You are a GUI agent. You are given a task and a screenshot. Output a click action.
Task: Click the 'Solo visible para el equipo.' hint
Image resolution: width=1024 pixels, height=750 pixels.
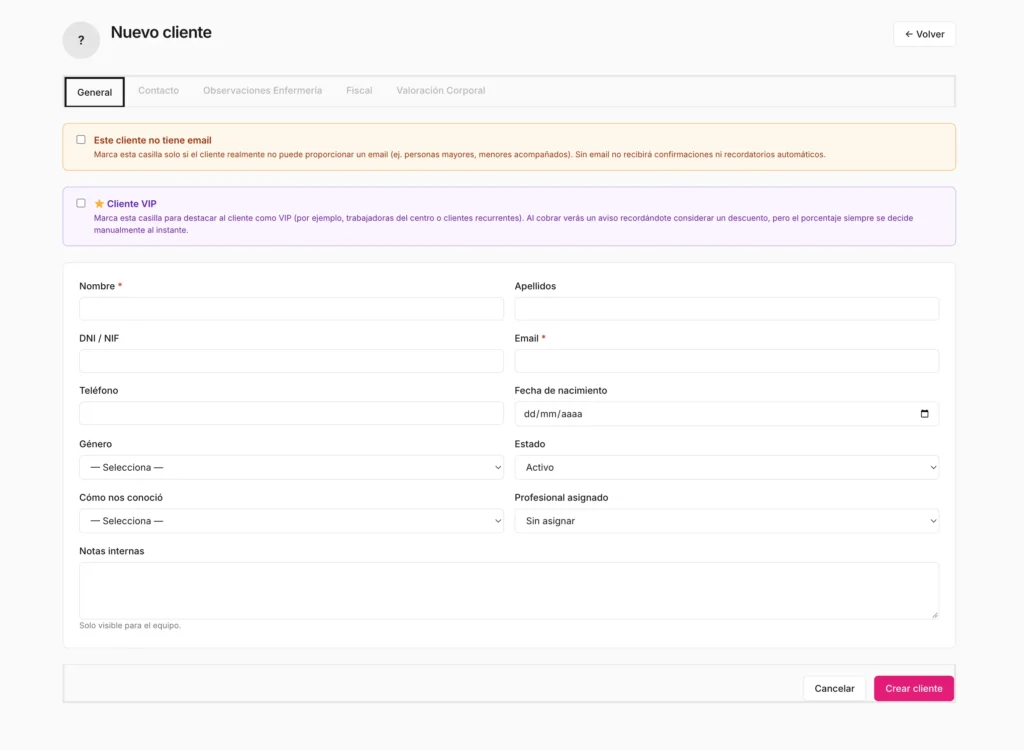click(x=130, y=626)
